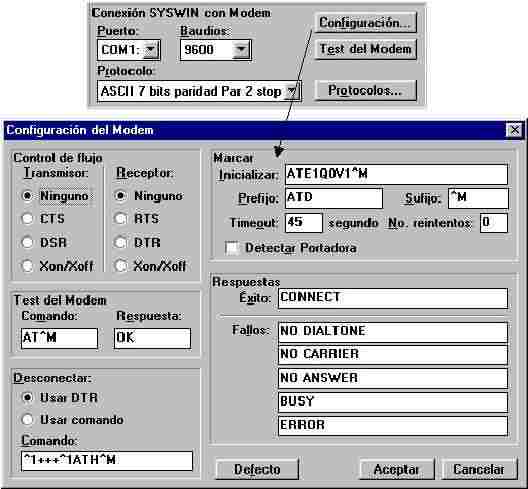Image resolution: width=528 pixels, height=489 pixels.
Task: Select RTS for Receptor flow control
Action: [x=121, y=219]
